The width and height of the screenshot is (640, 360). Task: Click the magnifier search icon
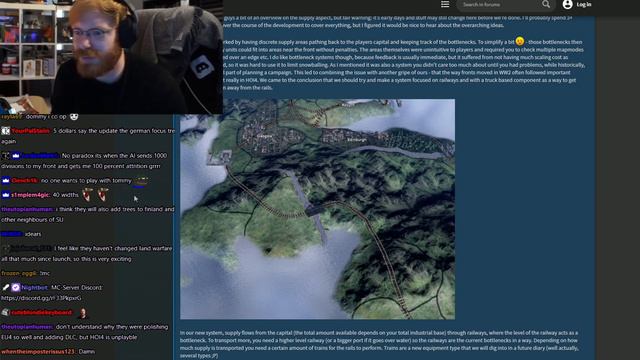[x=546, y=4]
